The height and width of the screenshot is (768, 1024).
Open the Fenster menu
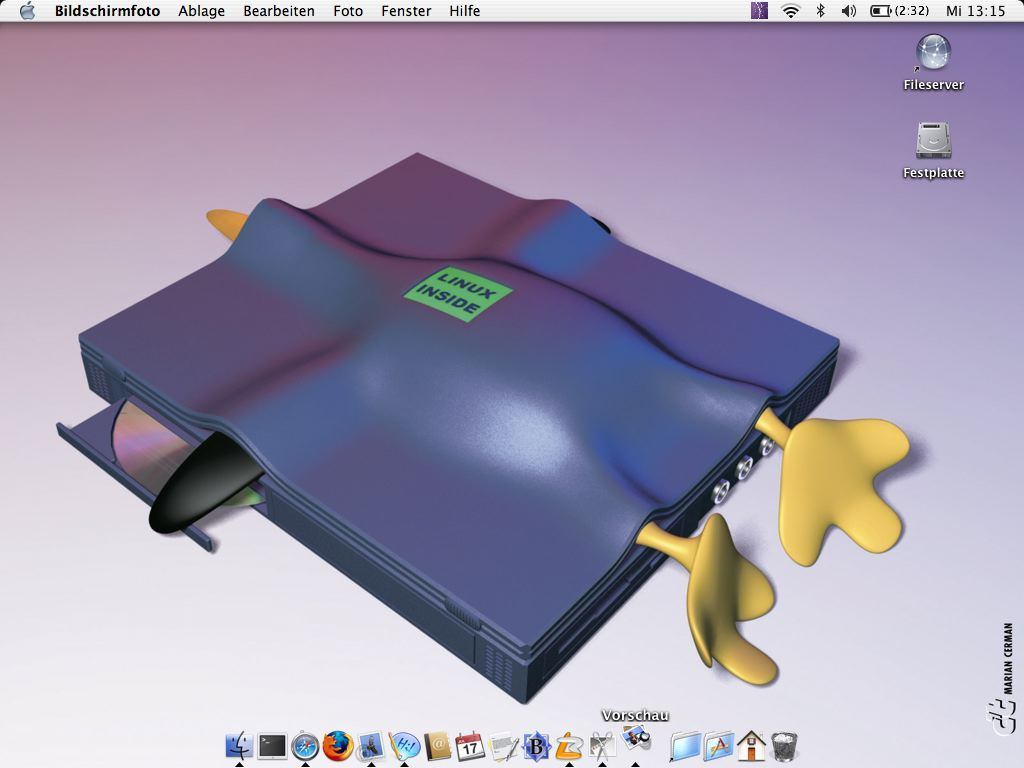(x=406, y=11)
